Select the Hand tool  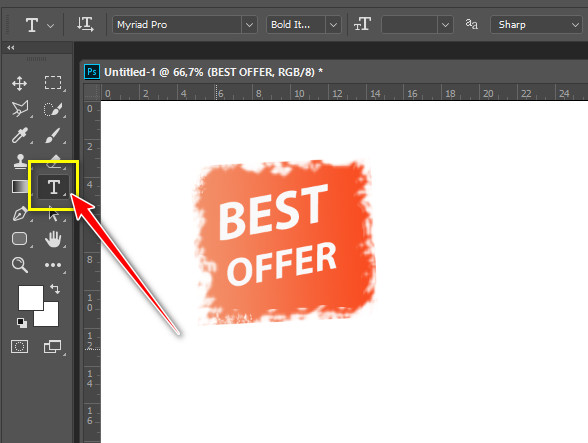pyautogui.click(x=53, y=239)
